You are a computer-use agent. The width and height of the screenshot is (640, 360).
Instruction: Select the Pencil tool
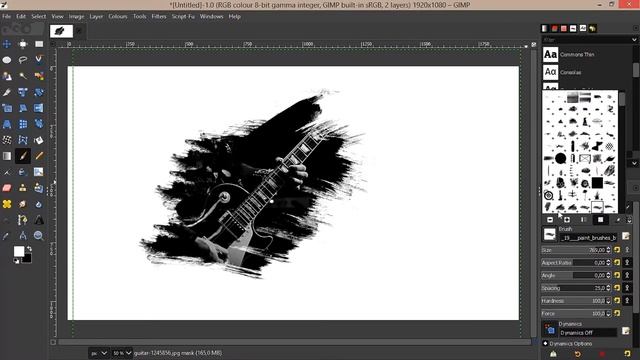(39, 156)
